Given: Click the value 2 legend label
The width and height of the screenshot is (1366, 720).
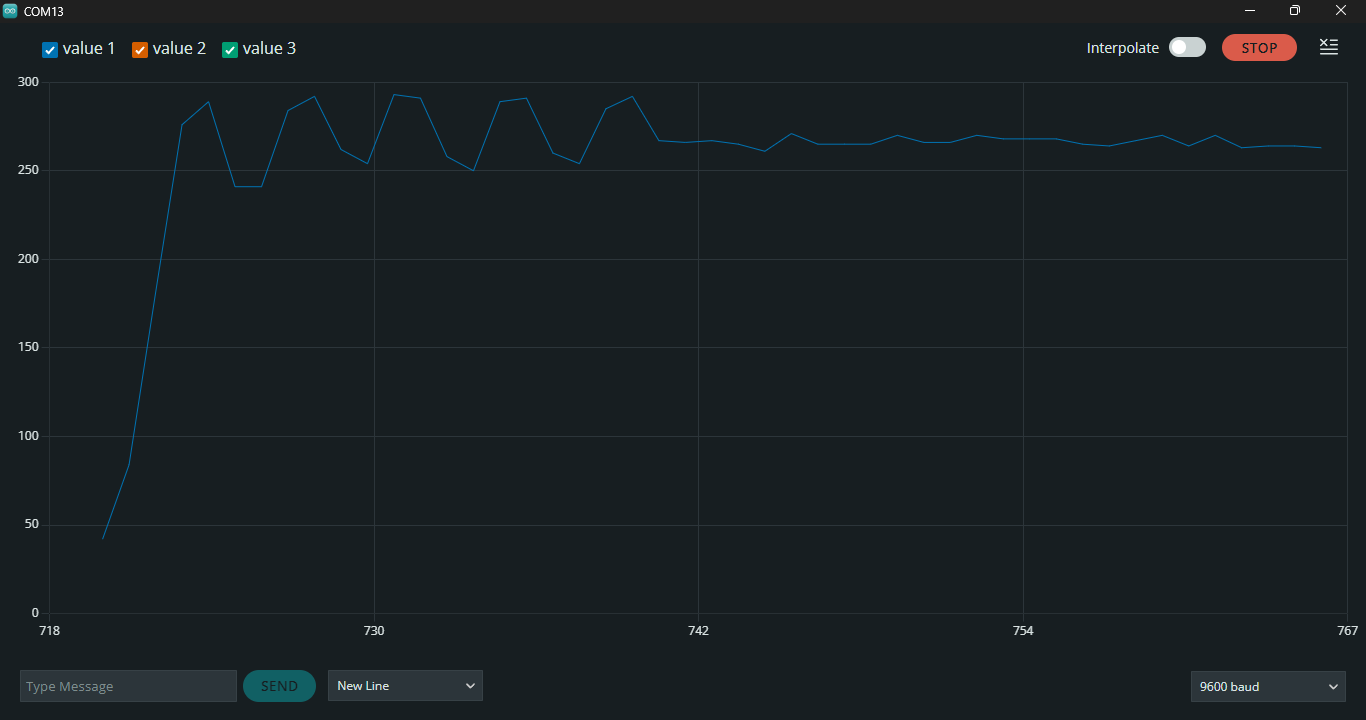Looking at the screenshot, I should click(179, 48).
